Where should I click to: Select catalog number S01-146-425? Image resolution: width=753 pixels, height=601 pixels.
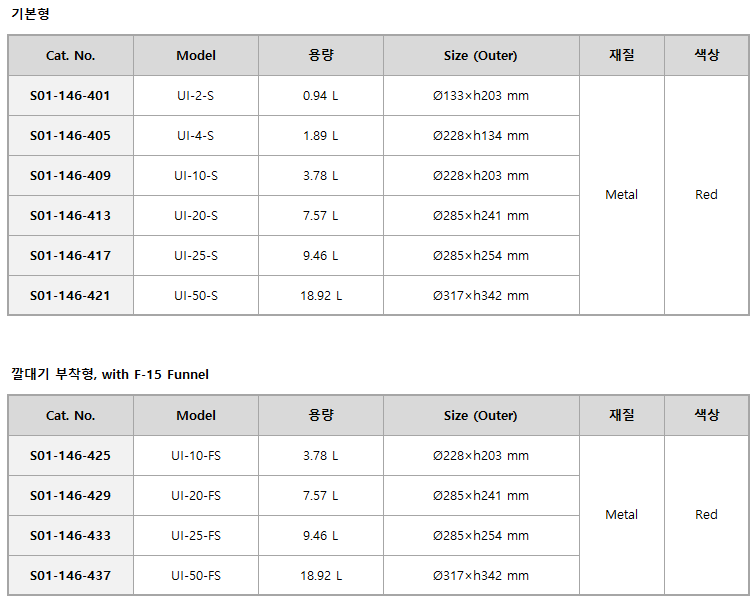coord(71,455)
